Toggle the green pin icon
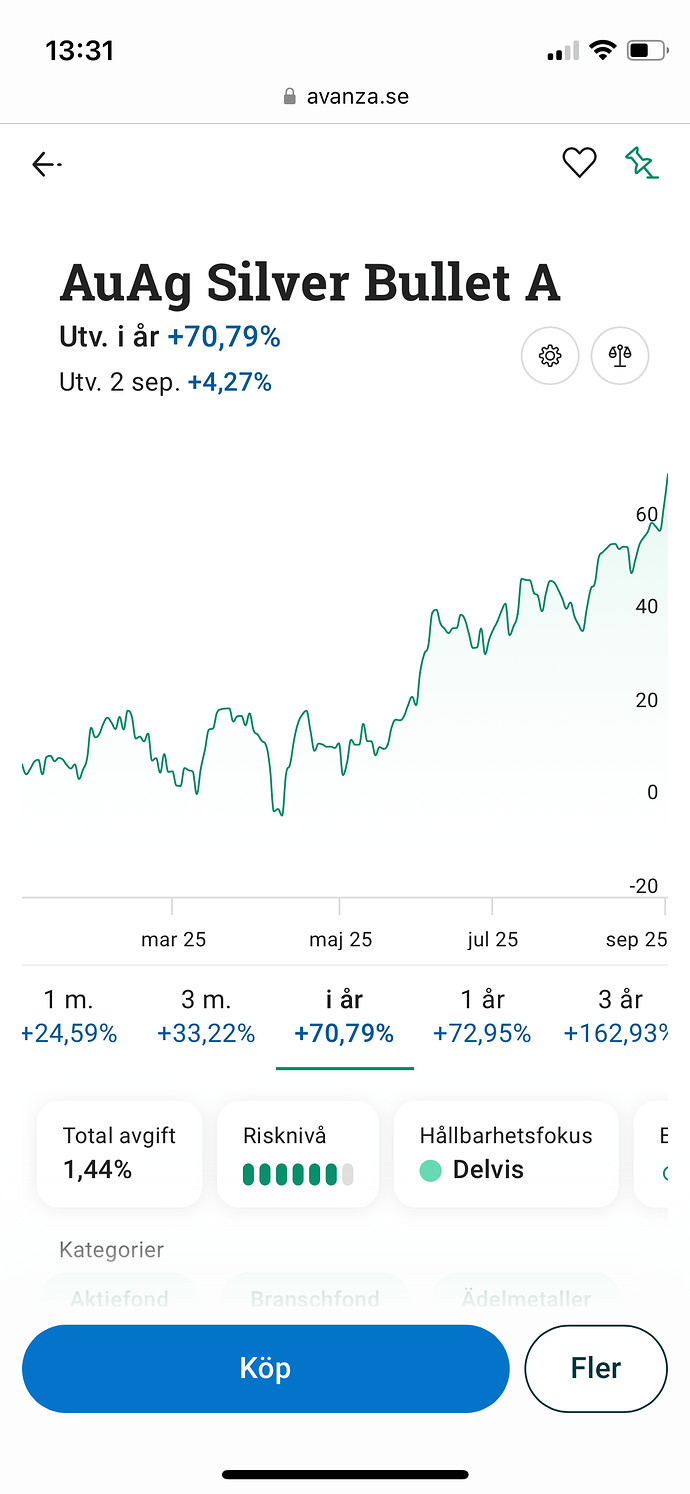 (x=641, y=162)
